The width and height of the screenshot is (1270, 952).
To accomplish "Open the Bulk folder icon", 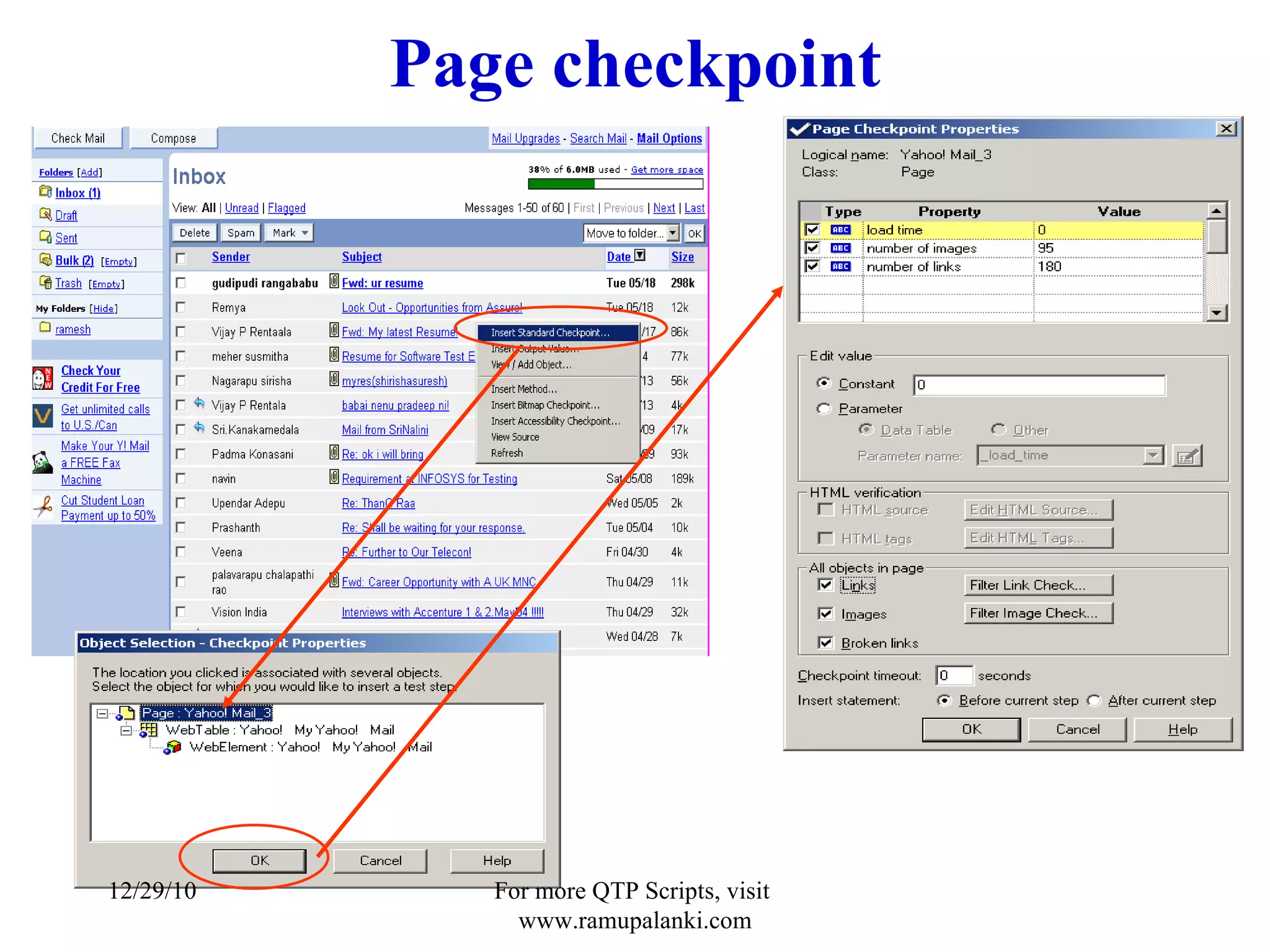I will (x=45, y=260).
